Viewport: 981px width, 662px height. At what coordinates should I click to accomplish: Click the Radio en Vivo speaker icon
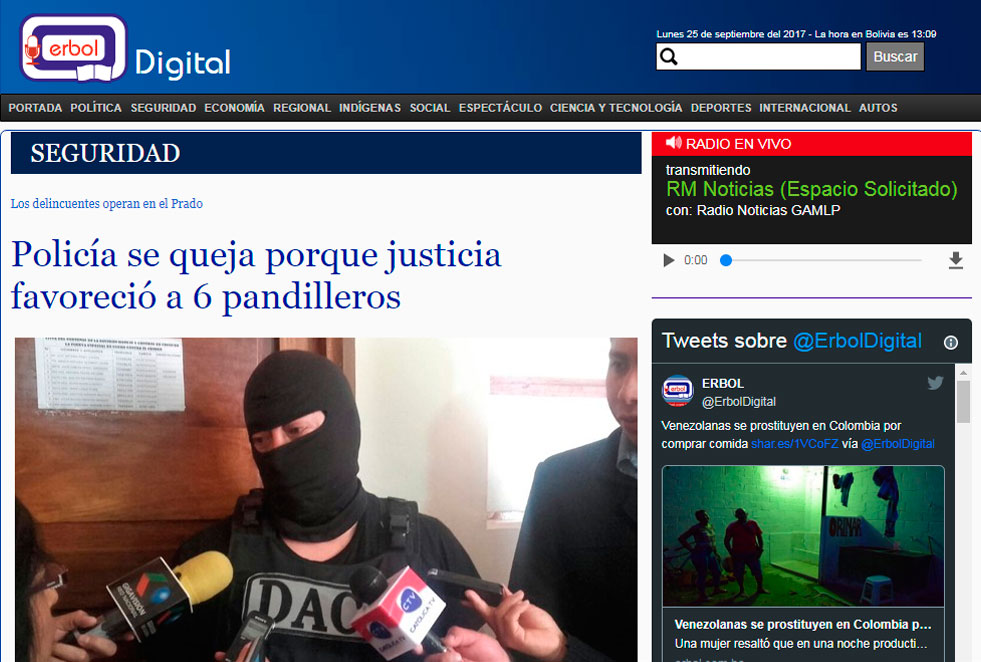point(674,143)
